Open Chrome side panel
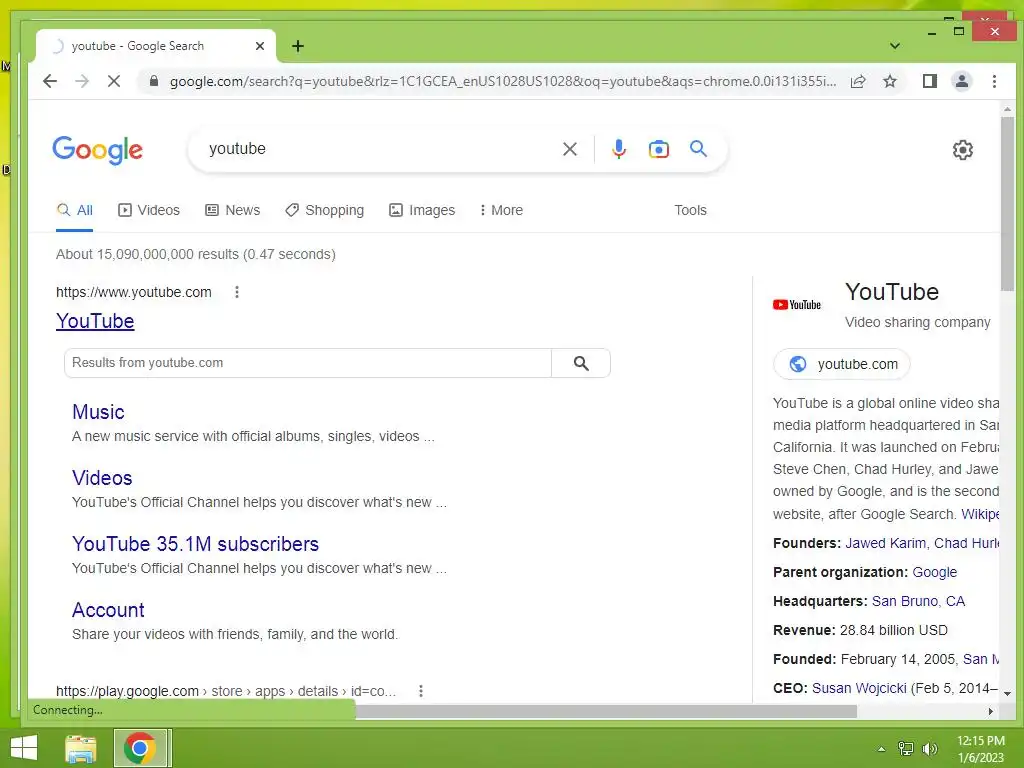 [x=929, y=81]
